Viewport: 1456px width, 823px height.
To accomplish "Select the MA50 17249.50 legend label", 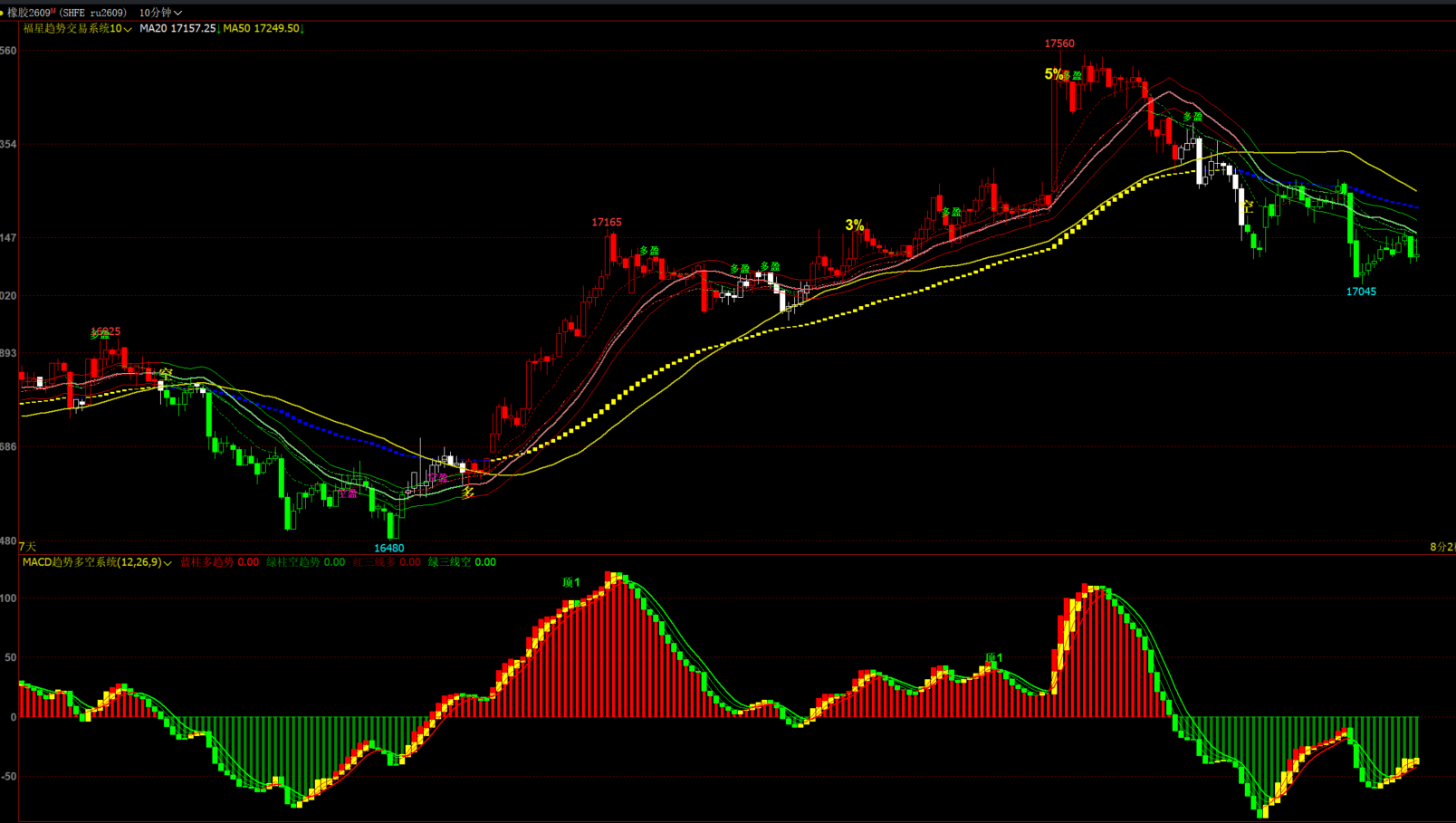I will (261, 29).
